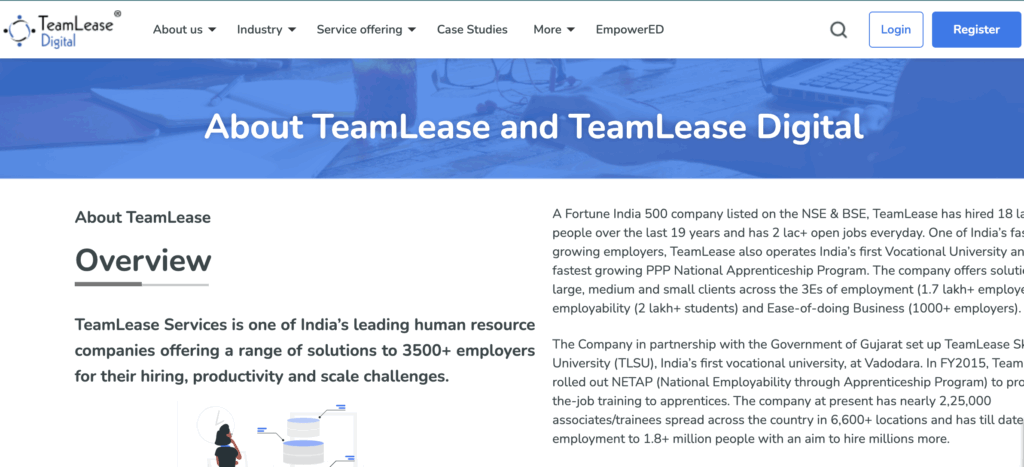
Task: Click the 'Overview' heading
Action: pos(143,260)
